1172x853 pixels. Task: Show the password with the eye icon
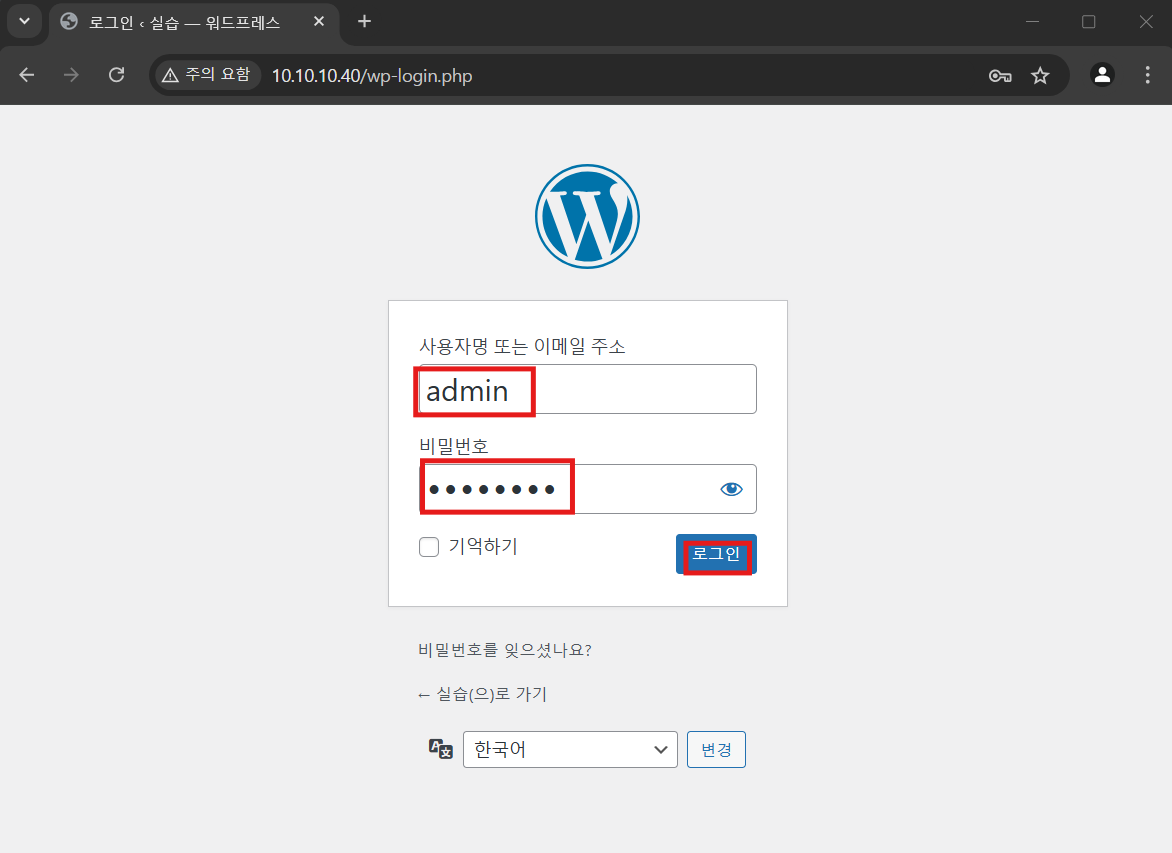(x=731, y=489)
